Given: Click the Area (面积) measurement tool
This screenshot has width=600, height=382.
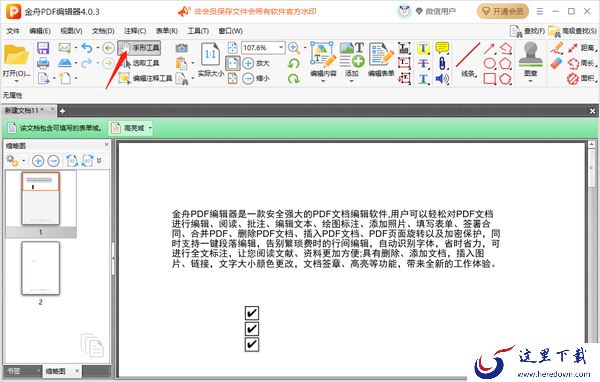Looking at the screenshot, I should coord(582,78).
